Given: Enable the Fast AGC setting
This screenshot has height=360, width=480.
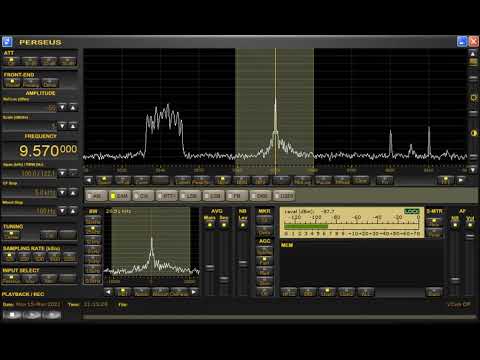Looking at the screenshot, I should [264, 261].
